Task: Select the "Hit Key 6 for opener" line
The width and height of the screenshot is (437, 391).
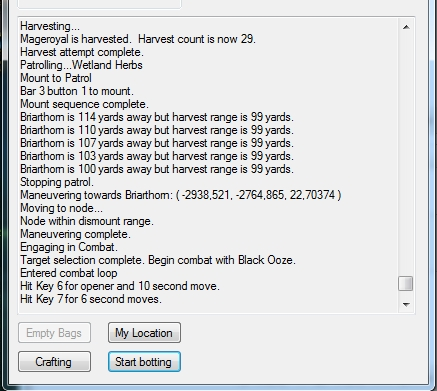Action: tap(120, 286)
